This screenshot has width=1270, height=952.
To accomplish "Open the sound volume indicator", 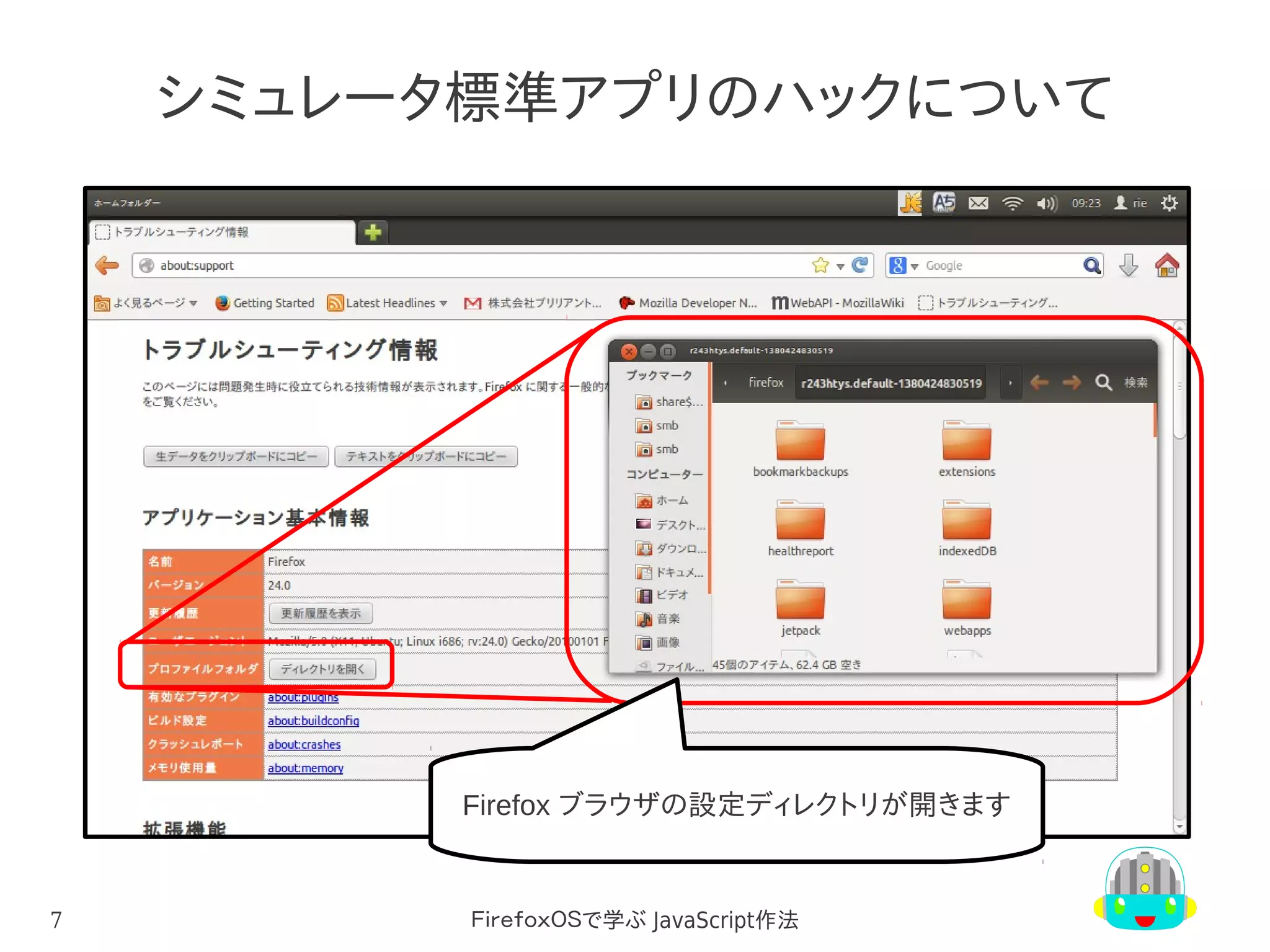I will 1047,203.
